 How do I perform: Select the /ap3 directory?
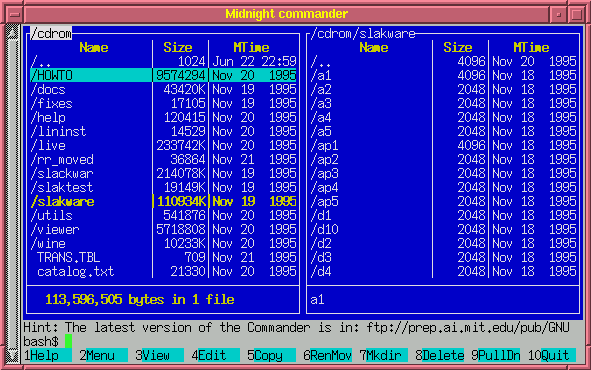(x=443, y=173)
